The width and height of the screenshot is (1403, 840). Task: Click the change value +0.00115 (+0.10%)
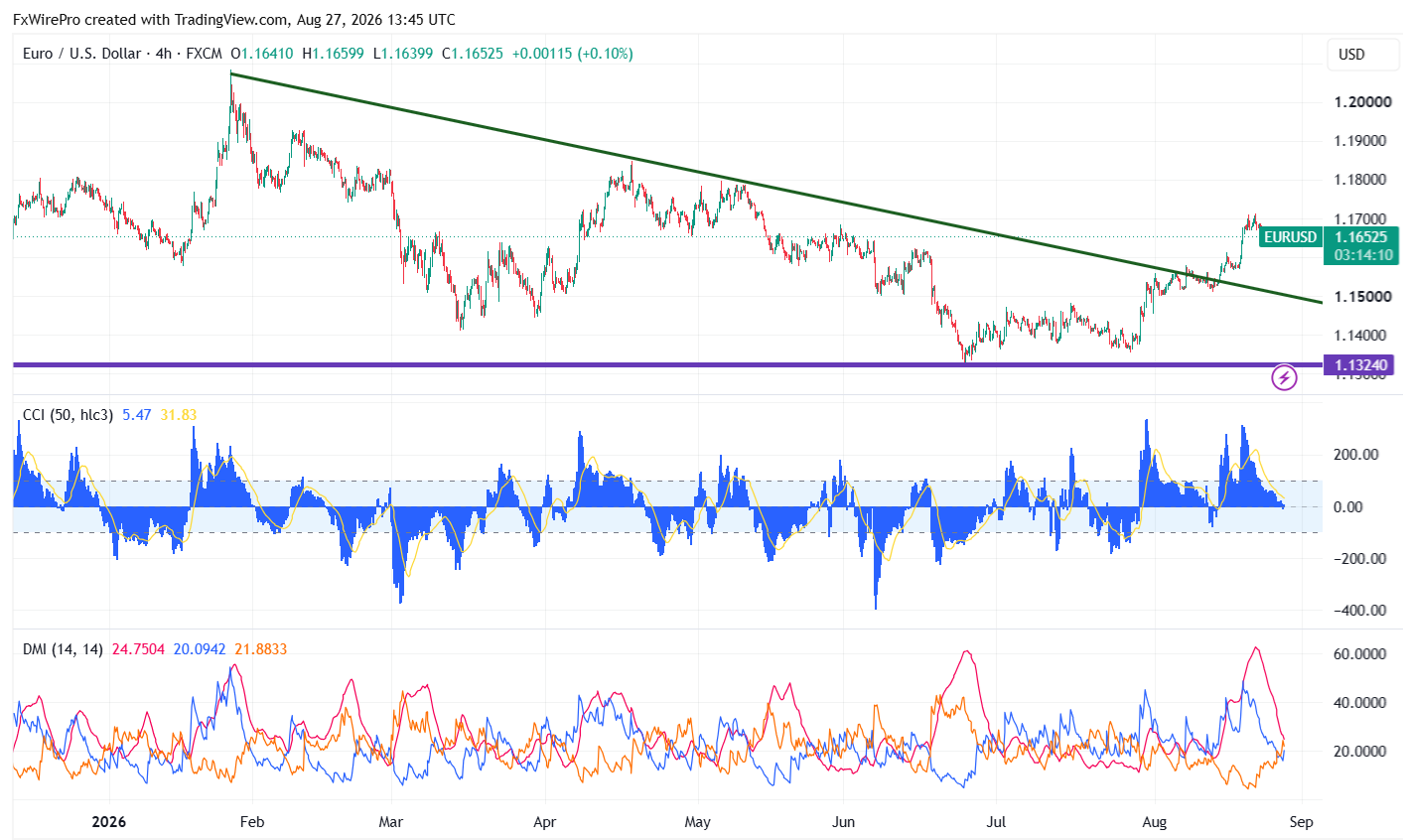tap(572, 54)
